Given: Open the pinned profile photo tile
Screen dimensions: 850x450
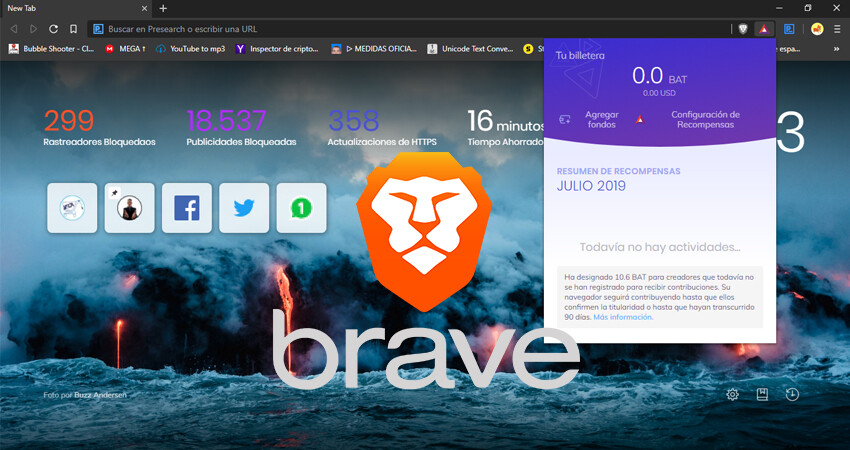Looking at the screenshot, I should [130, 208].
